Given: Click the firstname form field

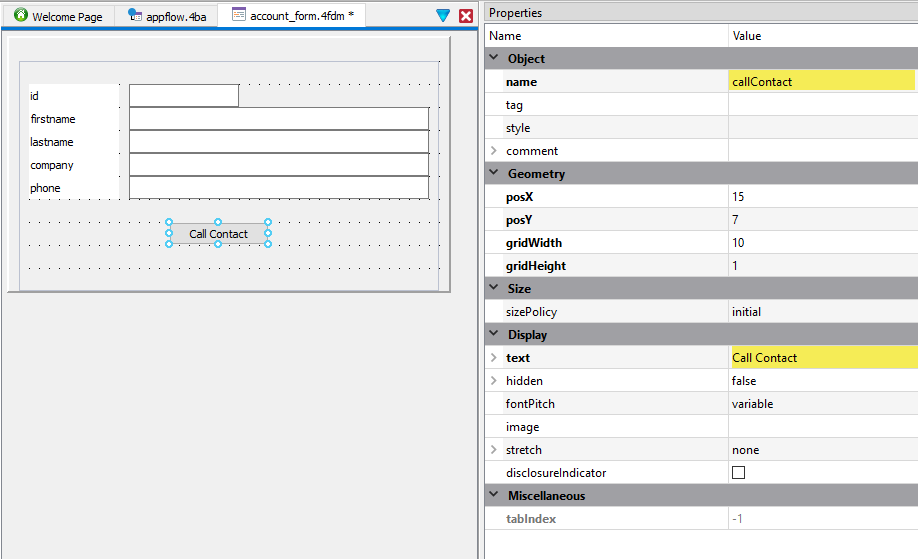Looking at the screenshot, I should [x=278, y=119].
